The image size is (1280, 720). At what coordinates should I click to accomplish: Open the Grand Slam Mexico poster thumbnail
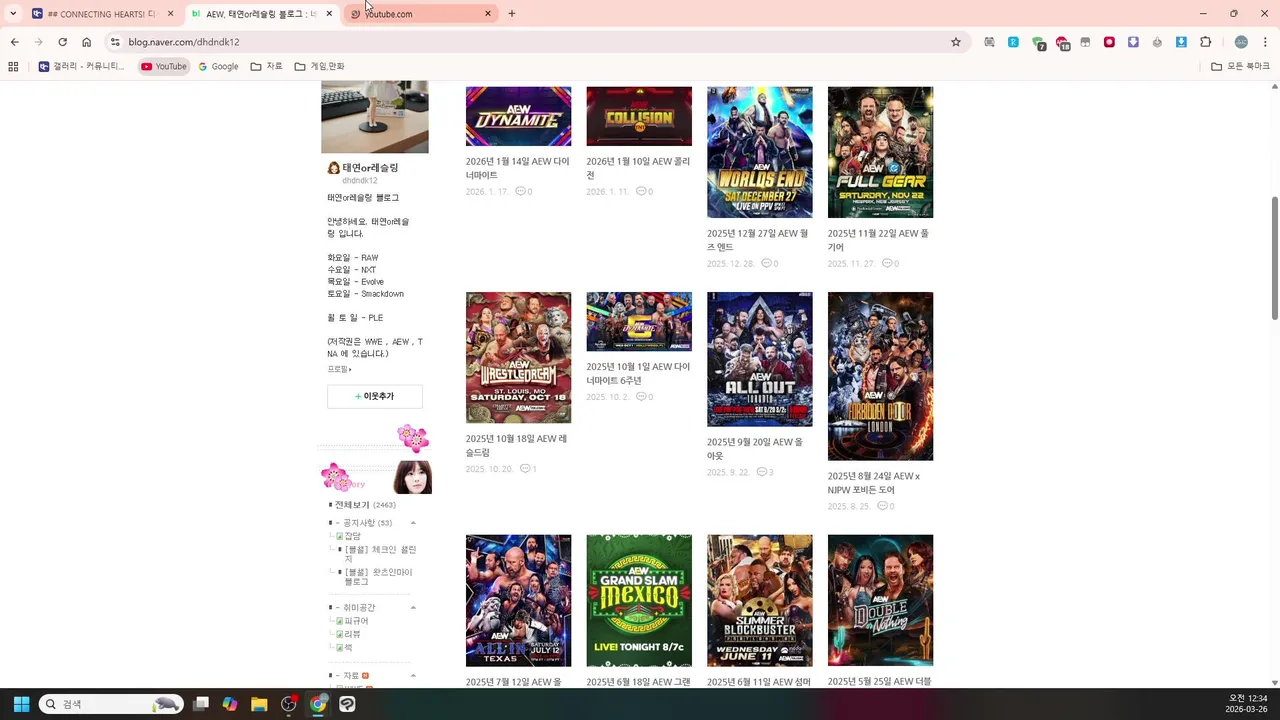tap(639, 600)
